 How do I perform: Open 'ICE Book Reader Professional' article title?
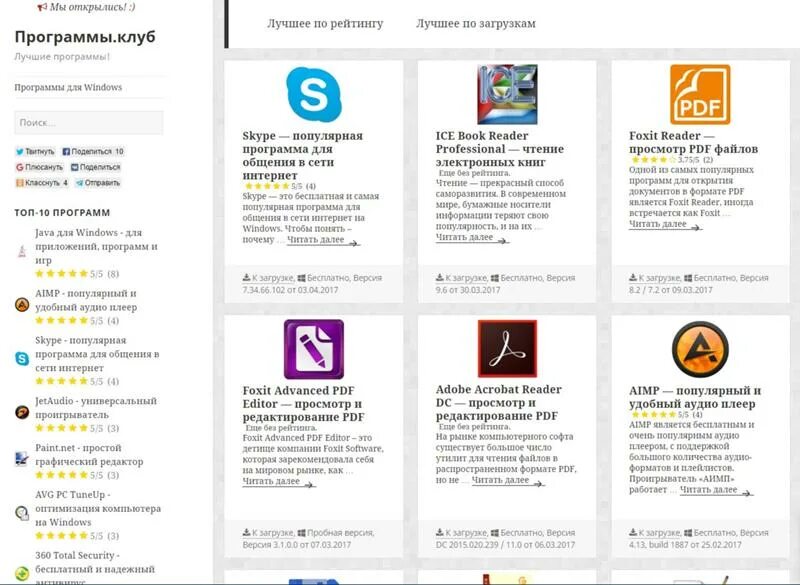click(500, 149)
